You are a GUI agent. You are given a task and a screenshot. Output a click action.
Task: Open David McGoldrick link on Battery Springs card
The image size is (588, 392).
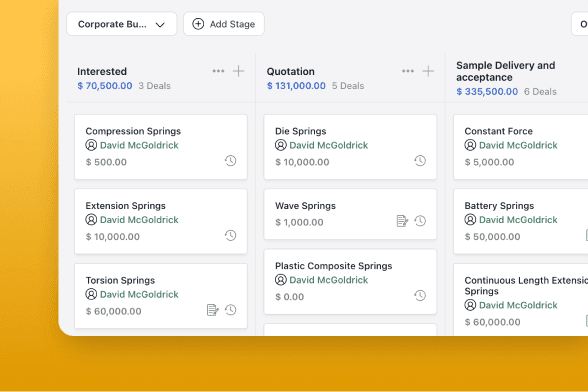click(518, 220)
